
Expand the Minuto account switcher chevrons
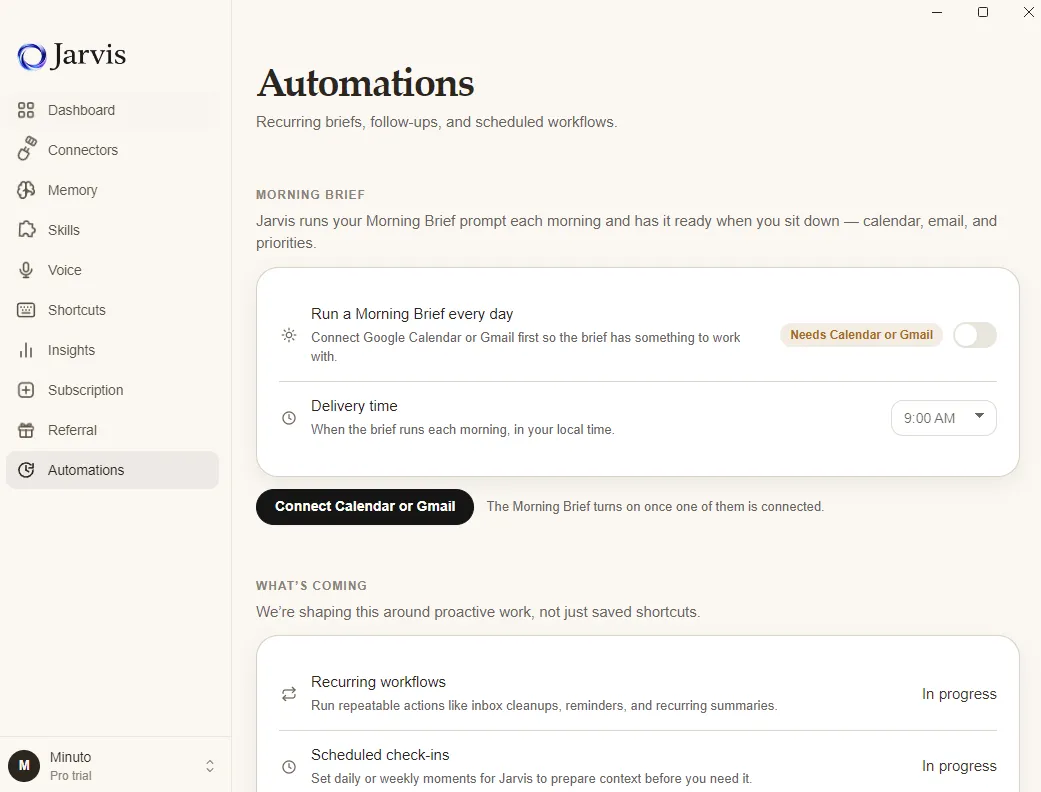tap(210, 766)
